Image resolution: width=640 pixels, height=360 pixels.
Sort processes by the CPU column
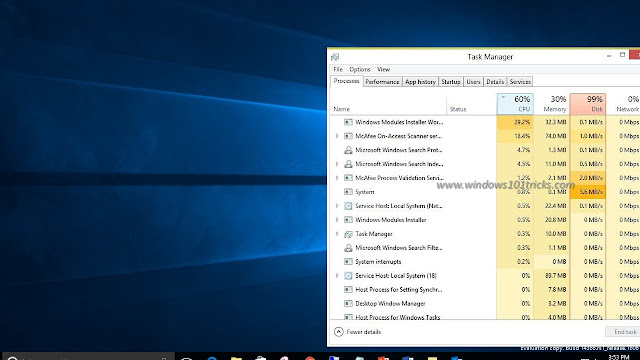(x=515, y=104)
